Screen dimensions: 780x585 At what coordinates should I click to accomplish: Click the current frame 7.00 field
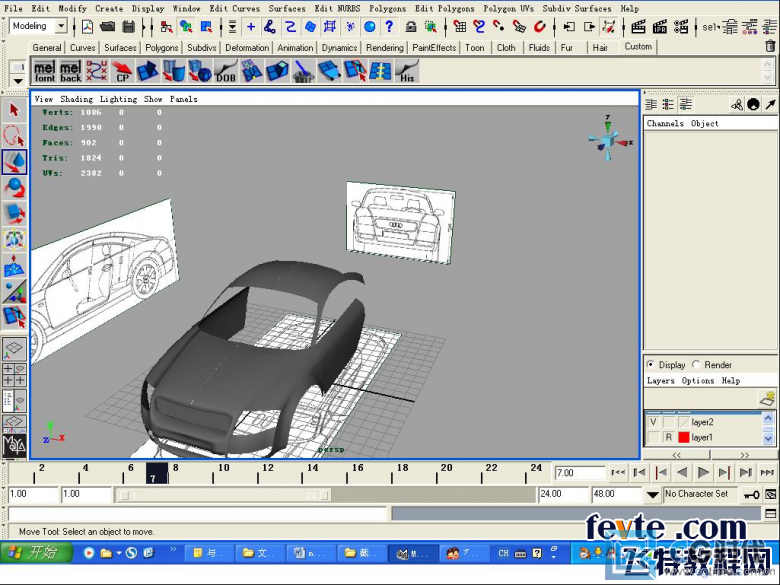pyautogui.click(x=580, y=473)
